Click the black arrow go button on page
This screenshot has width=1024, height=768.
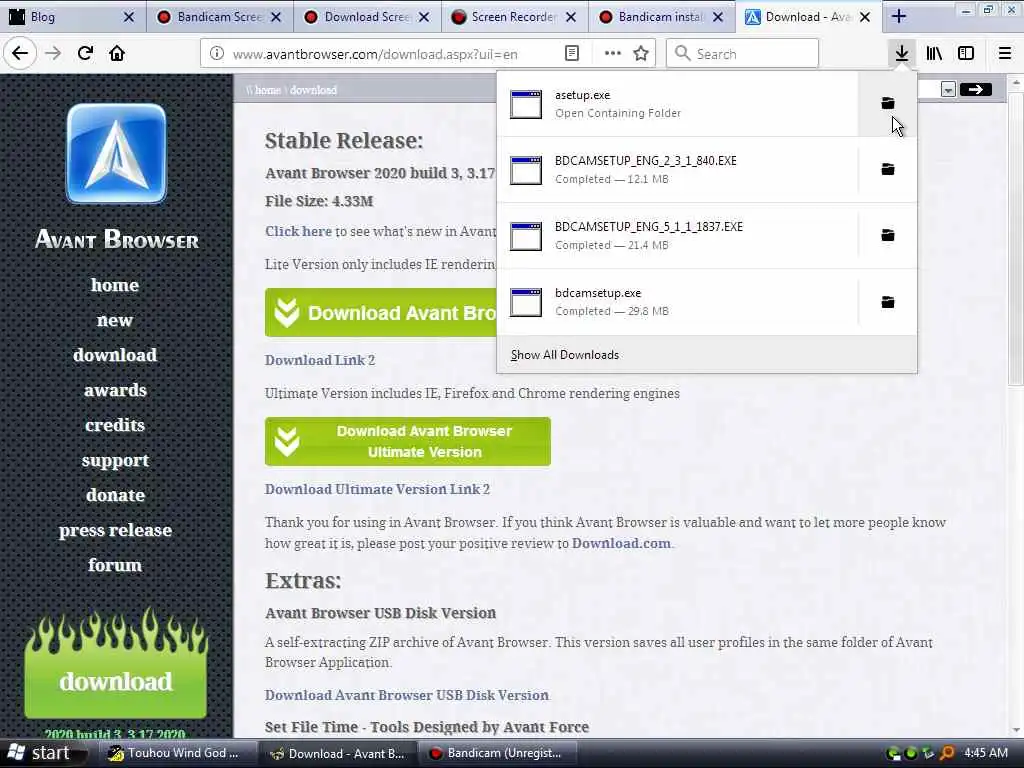975,89
